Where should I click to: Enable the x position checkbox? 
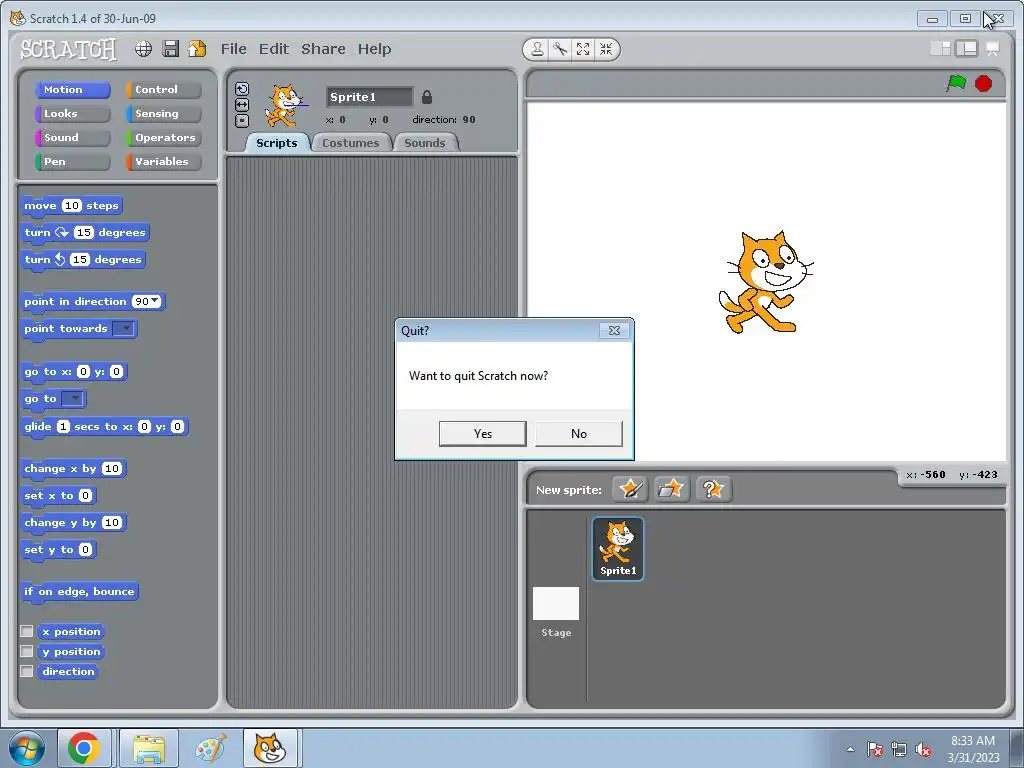pos(27,632)
